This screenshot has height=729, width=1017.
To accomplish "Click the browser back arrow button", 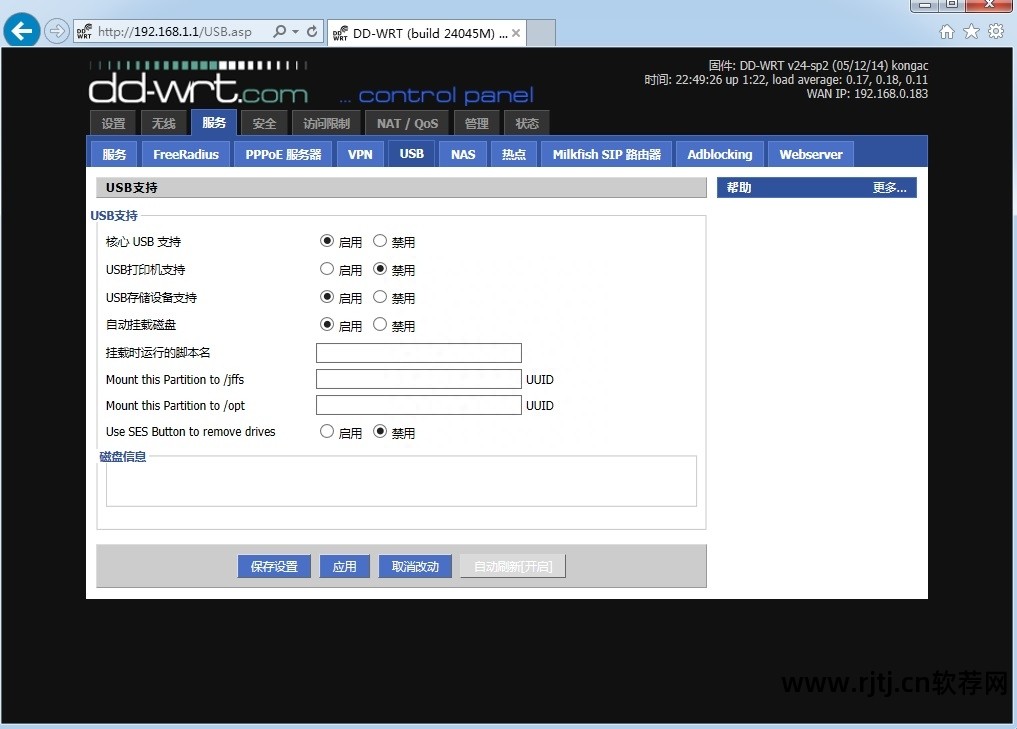I will [x=21, y=30].
